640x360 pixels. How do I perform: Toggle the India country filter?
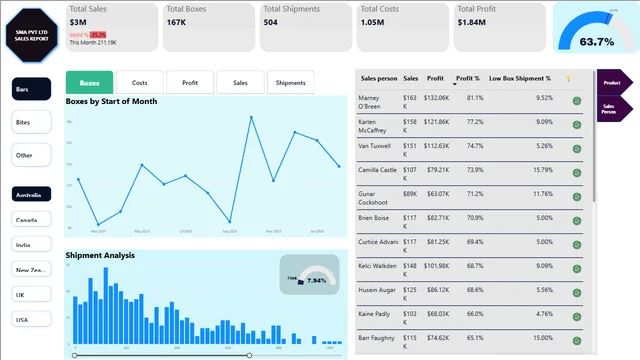(x=31, y=244)
